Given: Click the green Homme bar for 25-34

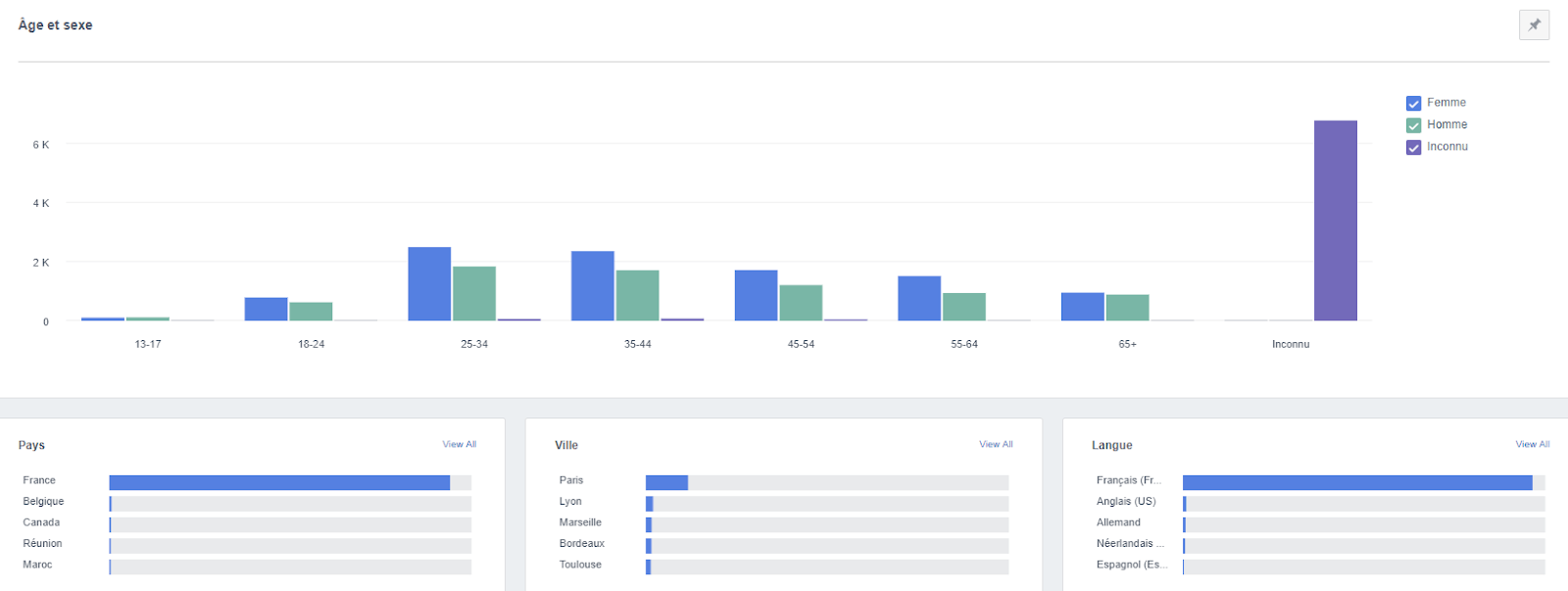Looking at the screenshot, I should [474, 294].
